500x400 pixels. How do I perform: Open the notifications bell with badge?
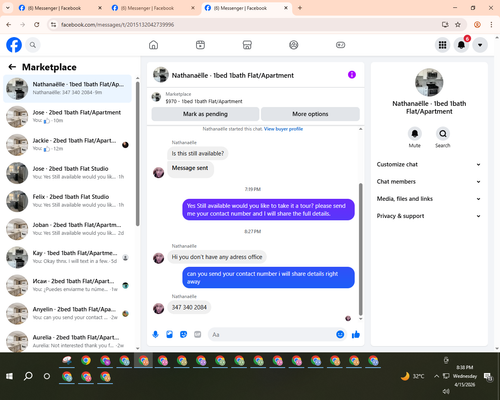(x=461, y=45)
